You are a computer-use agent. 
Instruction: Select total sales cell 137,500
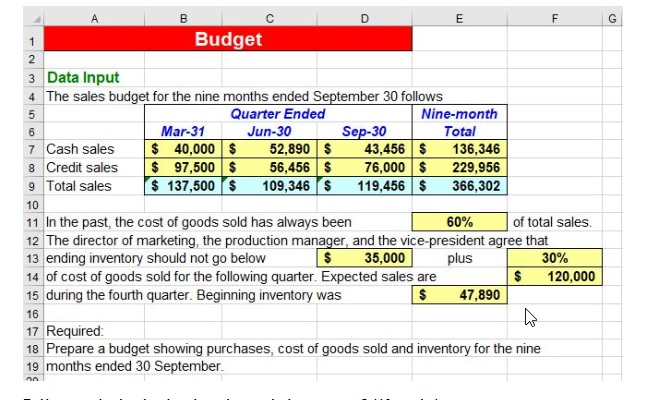[x=183, y=186]
